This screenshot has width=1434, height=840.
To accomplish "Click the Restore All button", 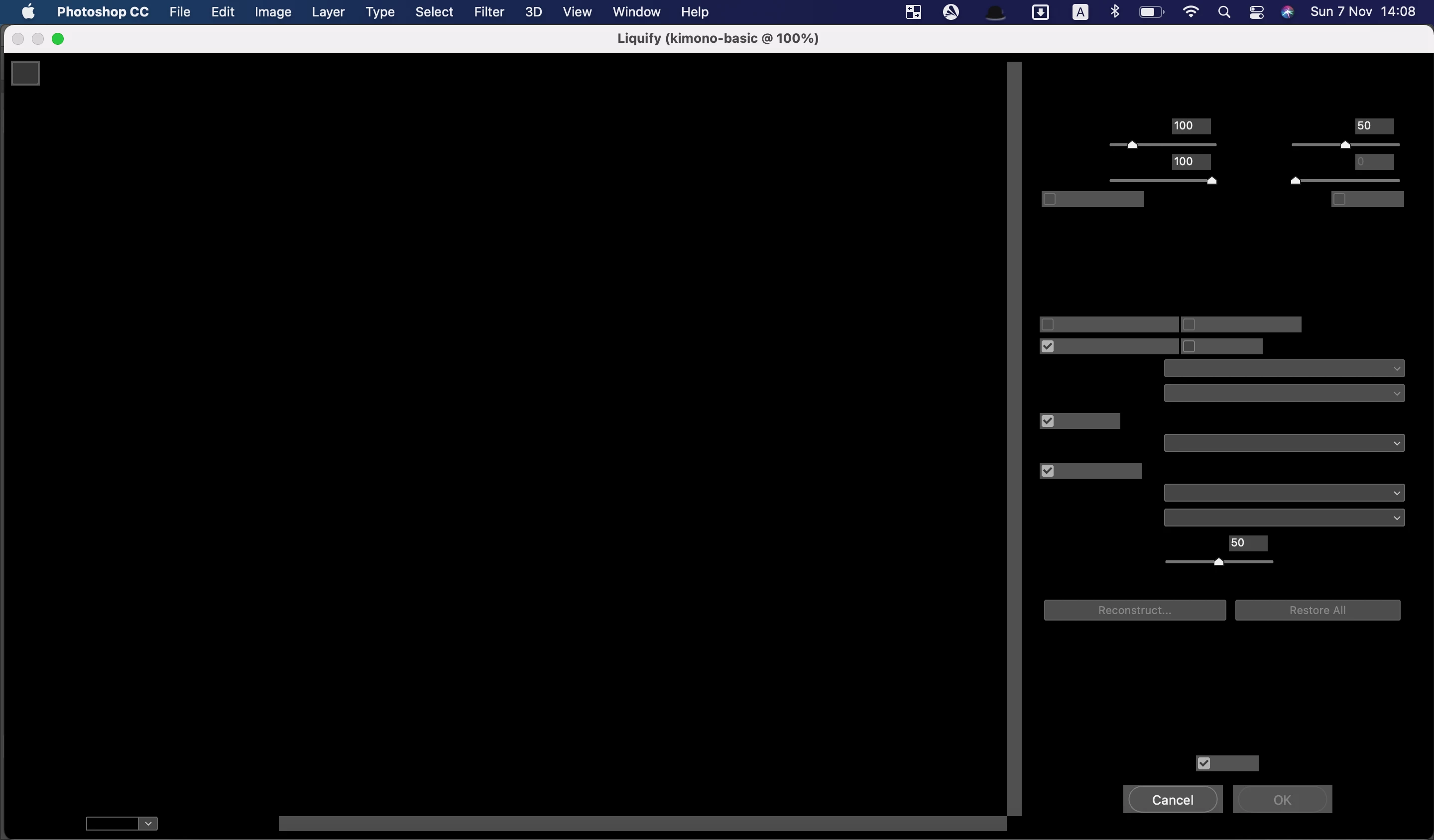I will pos(1317,610).
